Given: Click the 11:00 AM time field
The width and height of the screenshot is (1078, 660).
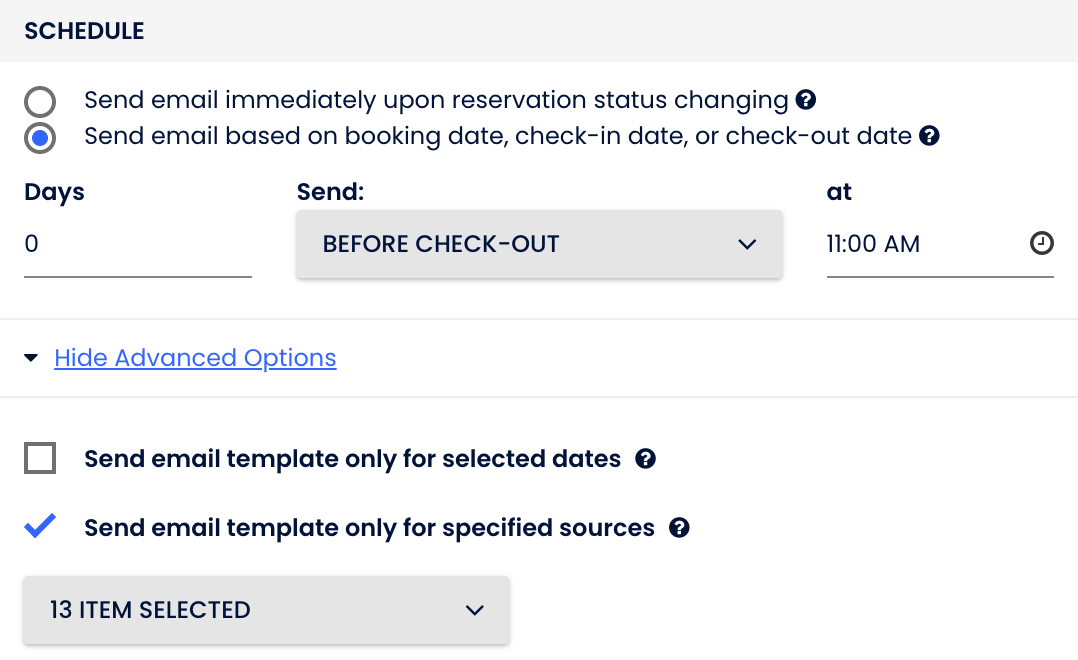Looking at the screenshot, I should point(920,244).
